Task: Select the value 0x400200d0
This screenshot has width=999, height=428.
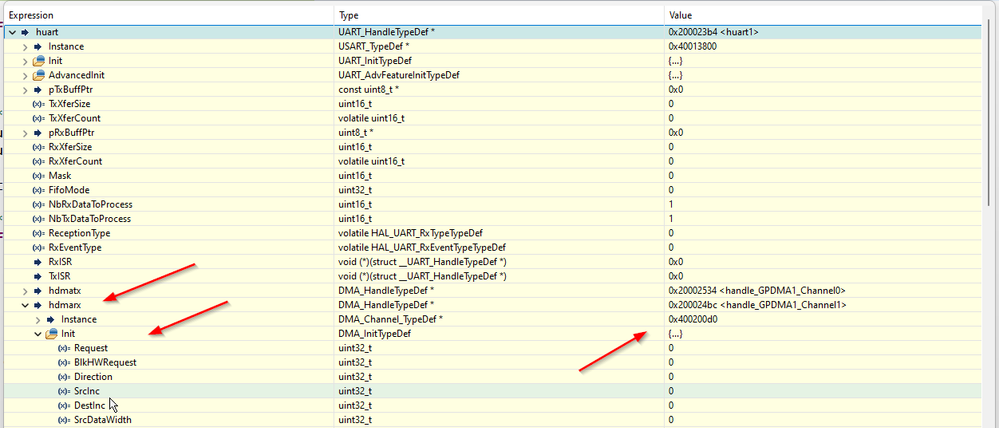Action: (693, 320)
